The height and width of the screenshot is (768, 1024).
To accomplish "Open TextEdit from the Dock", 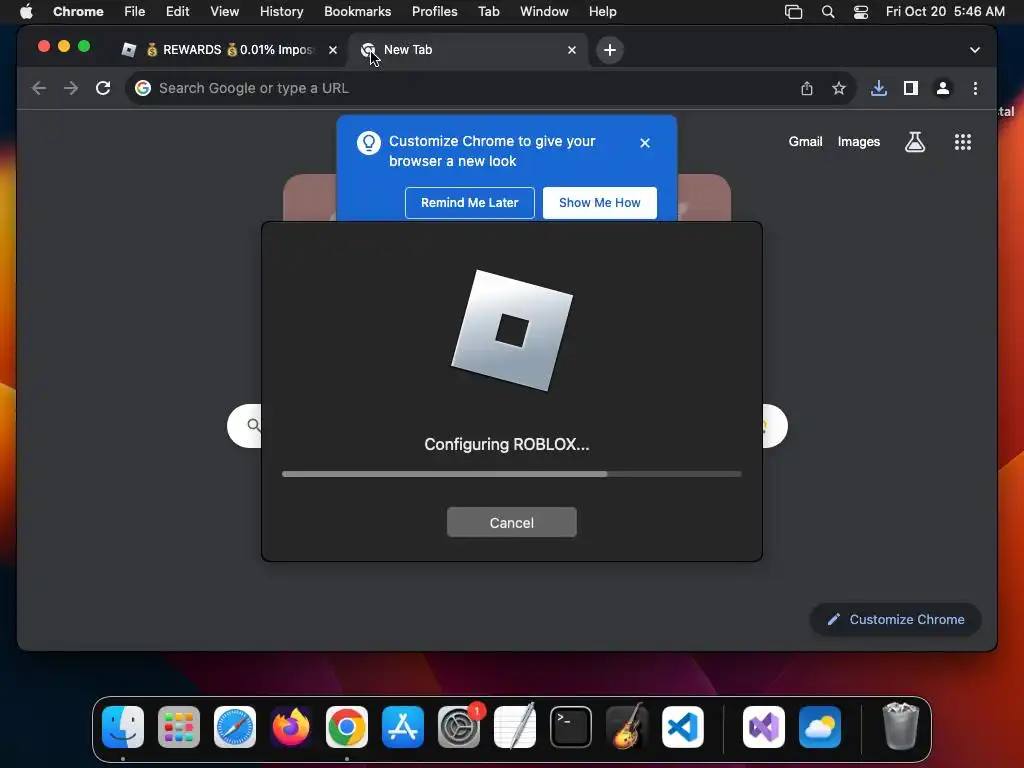I will point(515,727).
